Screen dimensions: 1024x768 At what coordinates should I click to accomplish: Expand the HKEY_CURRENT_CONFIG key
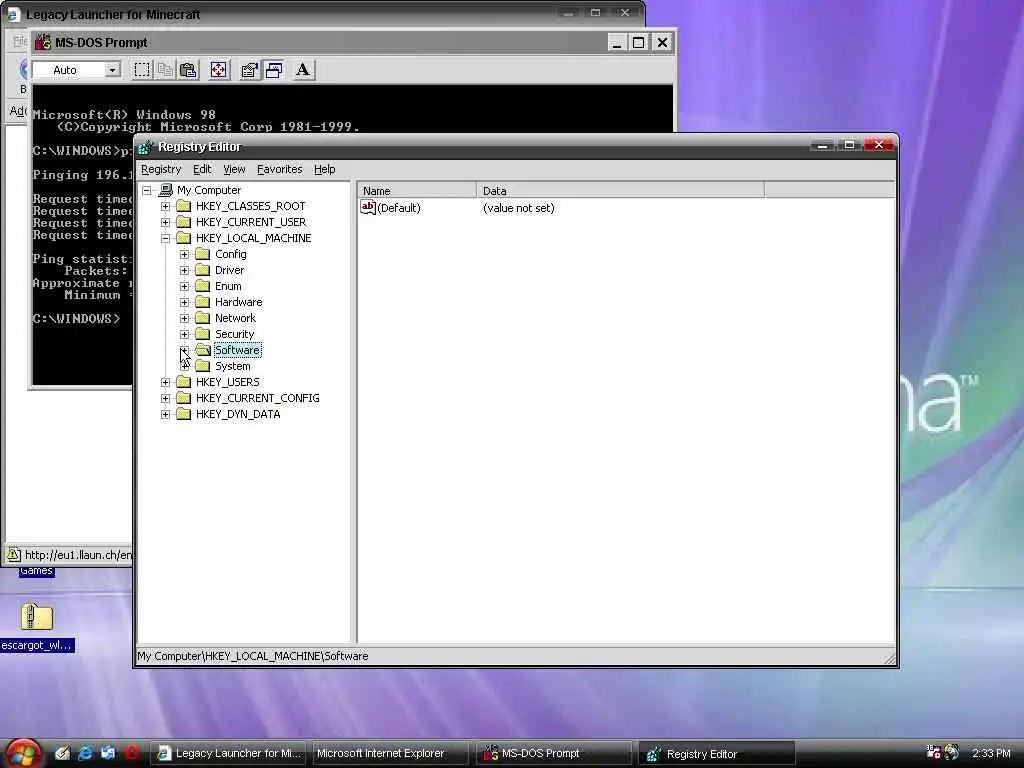coord(165,398)
